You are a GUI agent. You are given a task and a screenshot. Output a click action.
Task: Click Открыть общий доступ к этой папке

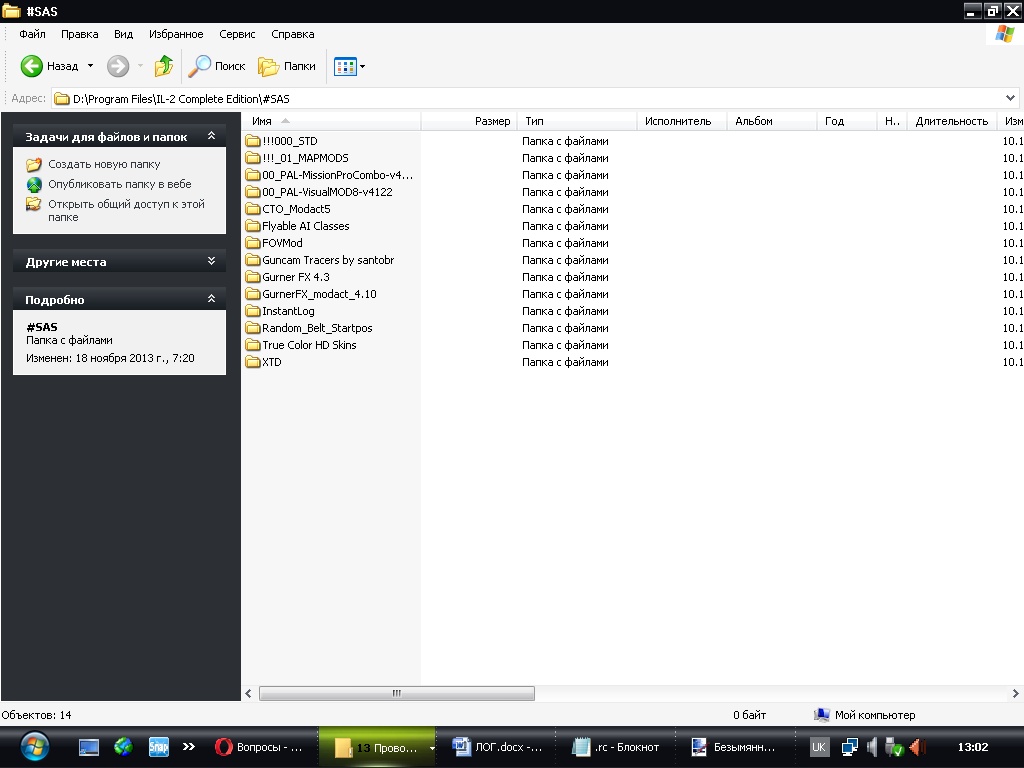pos(126,210)
